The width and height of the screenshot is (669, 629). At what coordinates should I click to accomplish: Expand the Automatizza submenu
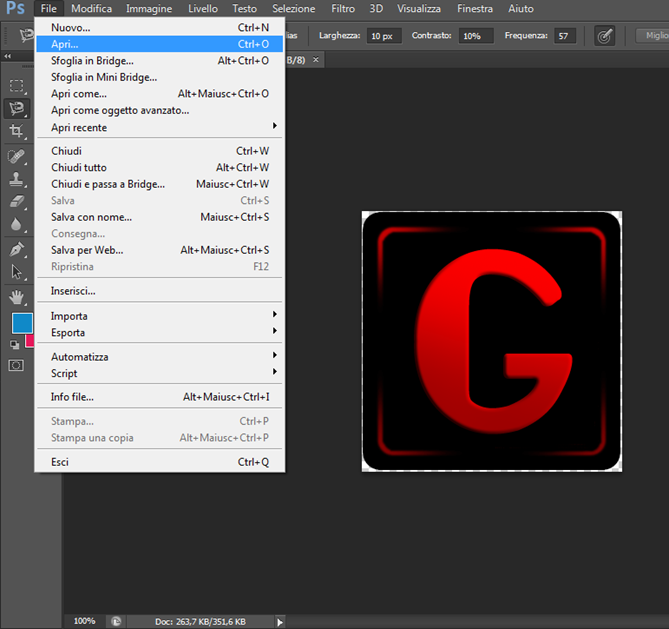(159, 357)
